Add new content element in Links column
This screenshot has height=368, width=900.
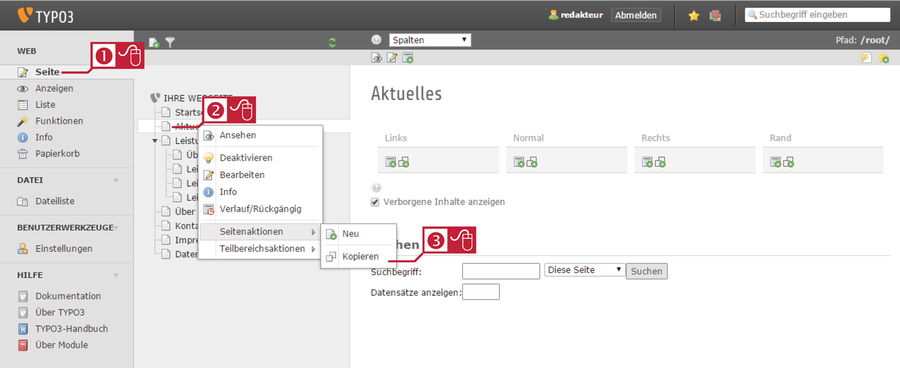click(x=390, y=162)
